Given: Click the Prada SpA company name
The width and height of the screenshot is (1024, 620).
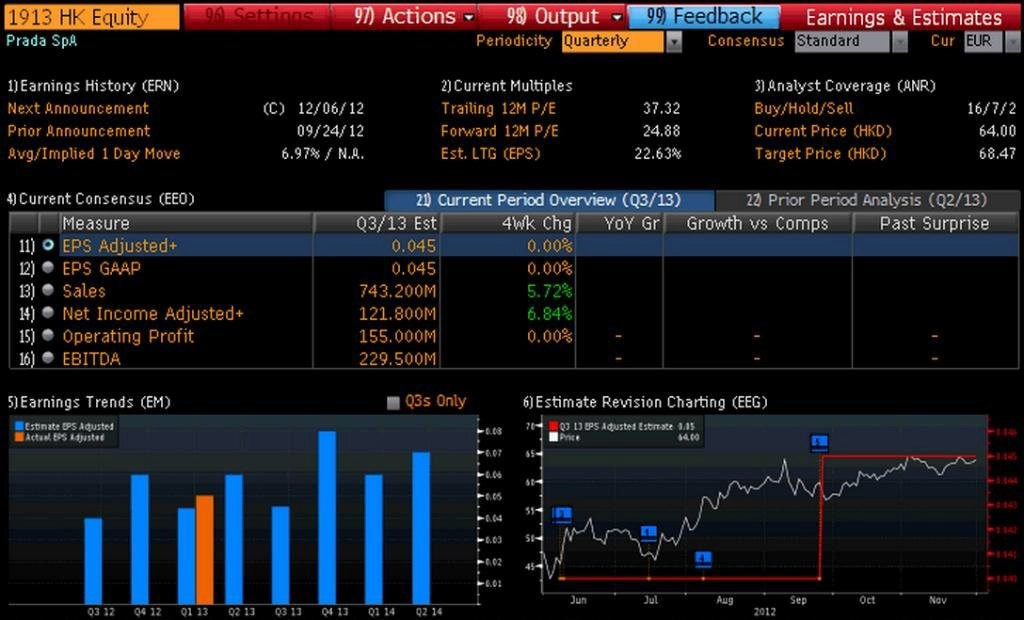Looking at the screenshot, I should (x=41, y=41).
